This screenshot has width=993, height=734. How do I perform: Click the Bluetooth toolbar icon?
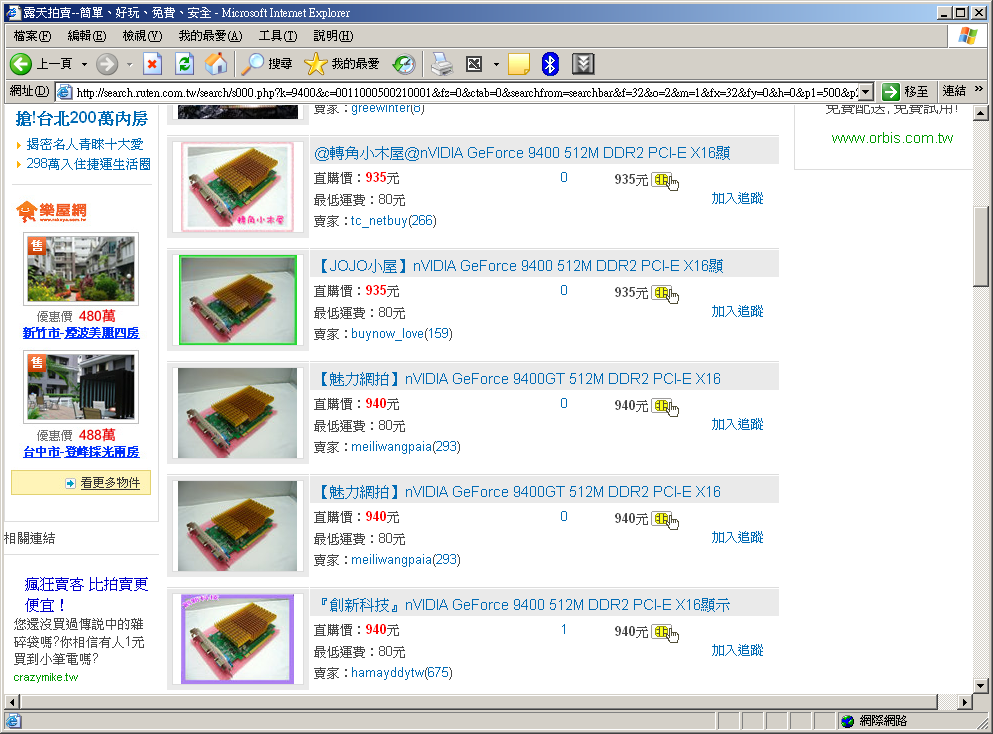pos(549,64)
